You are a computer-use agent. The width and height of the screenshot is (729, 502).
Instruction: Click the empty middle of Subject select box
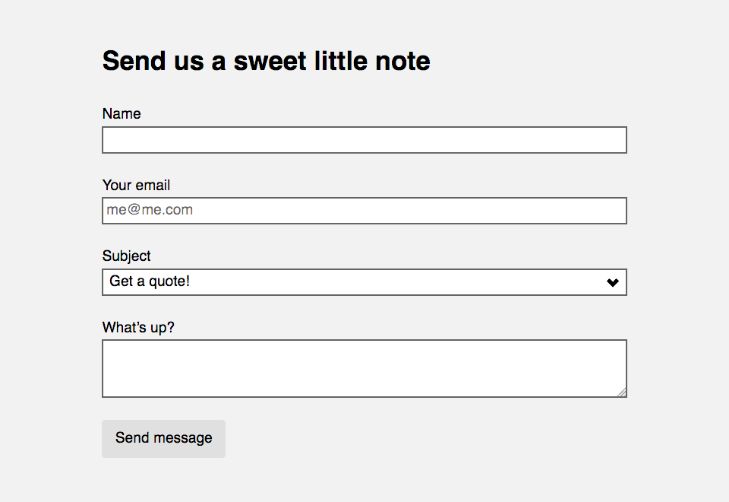400,282
